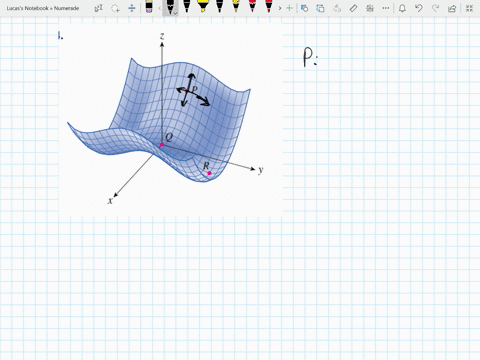Click the Ink to Text icon
480x360 pixels.
pyautogui.click(x=337, y=8)
